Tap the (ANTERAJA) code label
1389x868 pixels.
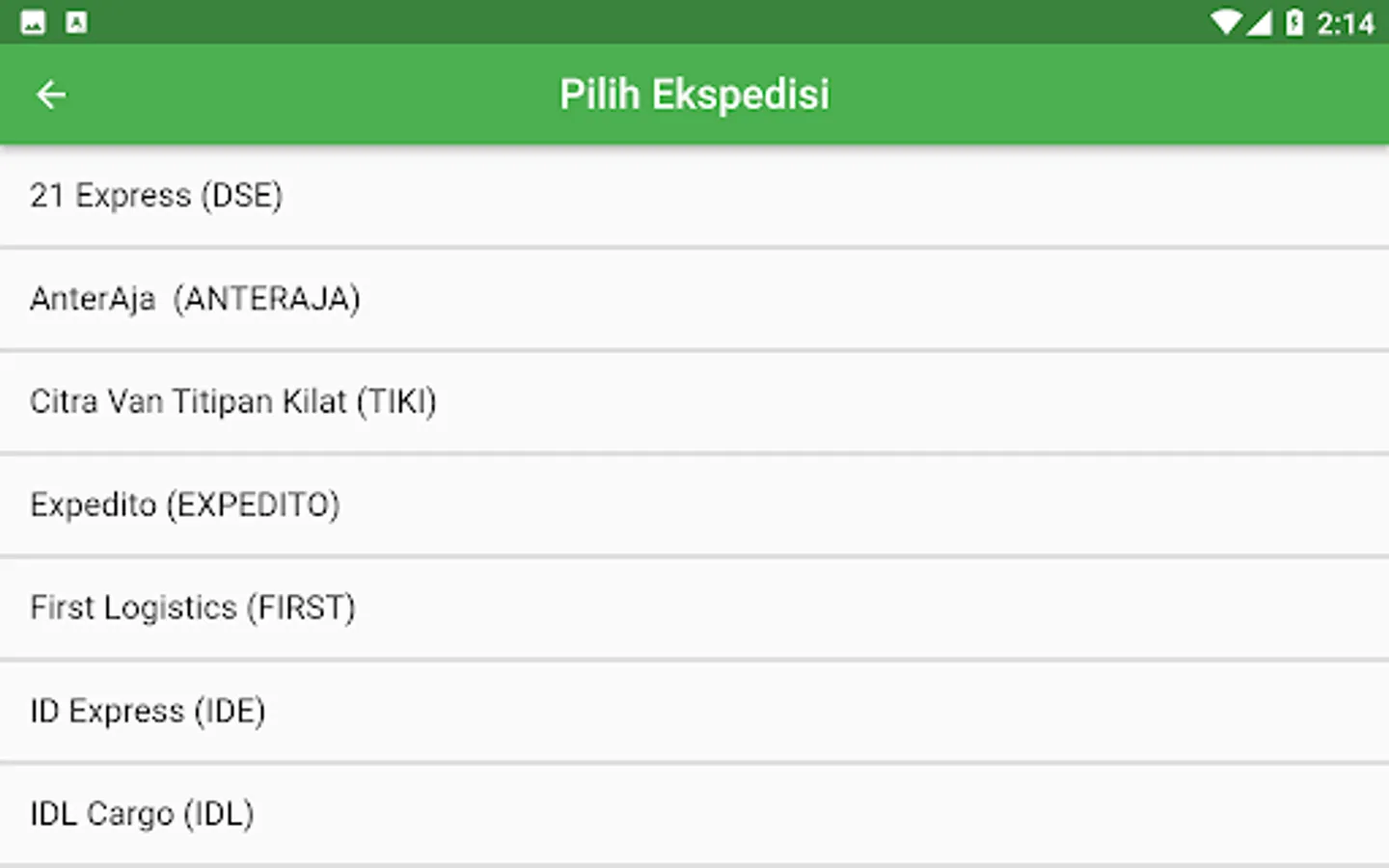pyautogui.click(x=267, y=299)
